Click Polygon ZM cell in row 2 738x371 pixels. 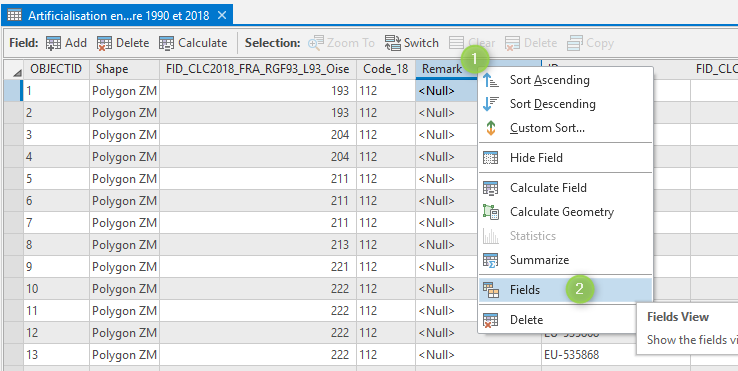[x=124, y=113]
